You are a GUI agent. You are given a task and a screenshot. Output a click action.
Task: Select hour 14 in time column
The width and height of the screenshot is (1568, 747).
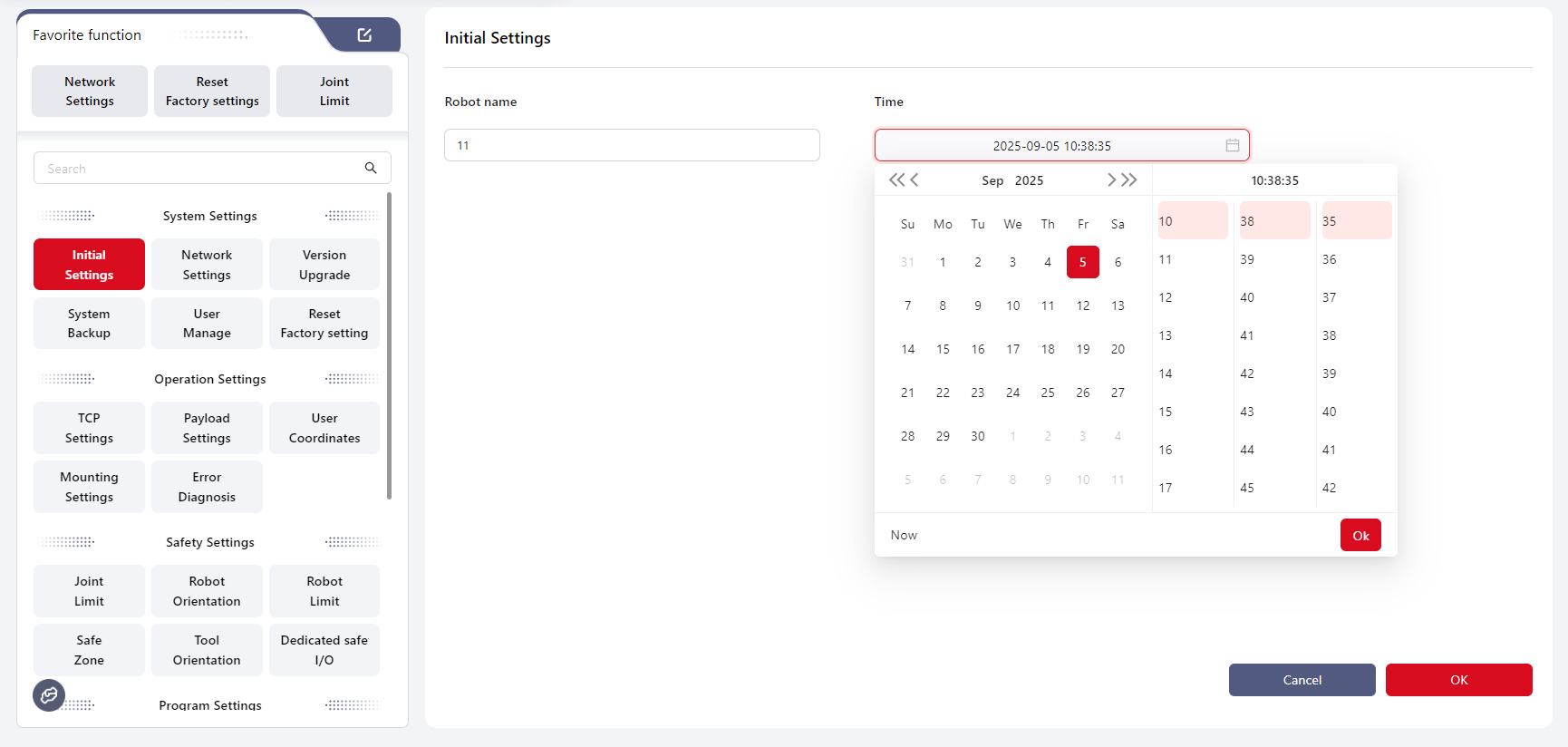pyautogui.click(x=1166, y=373)
